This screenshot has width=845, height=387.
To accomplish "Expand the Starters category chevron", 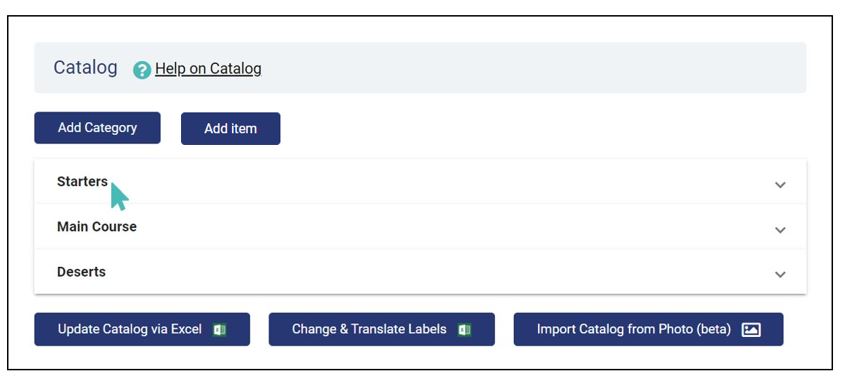I will [780, 185].
